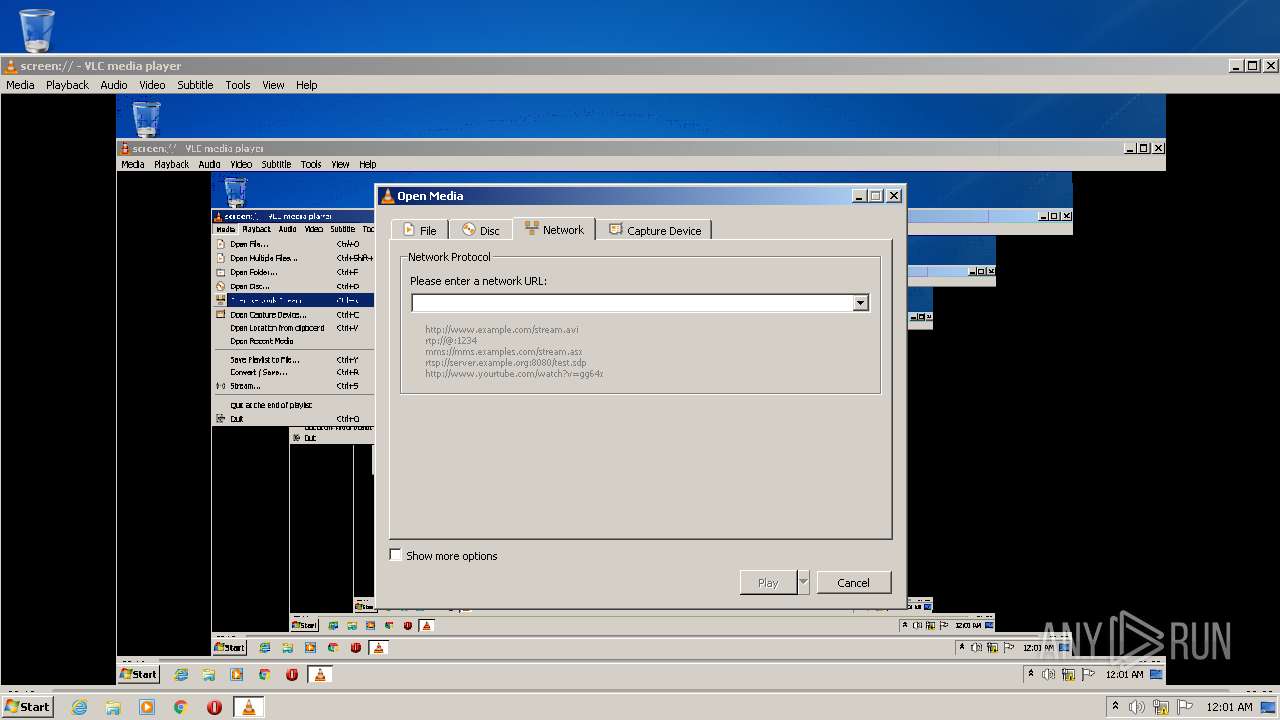
Task: Open the Playback menu
Action: tap(67, 85)
